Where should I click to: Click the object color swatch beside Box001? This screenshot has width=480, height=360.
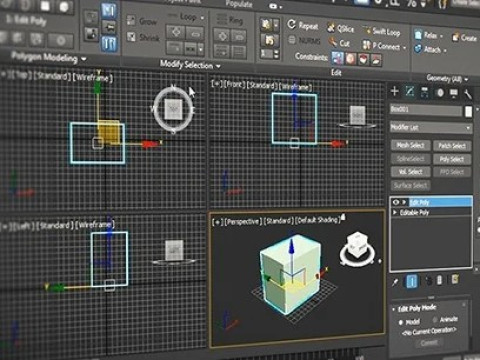click(x=468, y=112)
